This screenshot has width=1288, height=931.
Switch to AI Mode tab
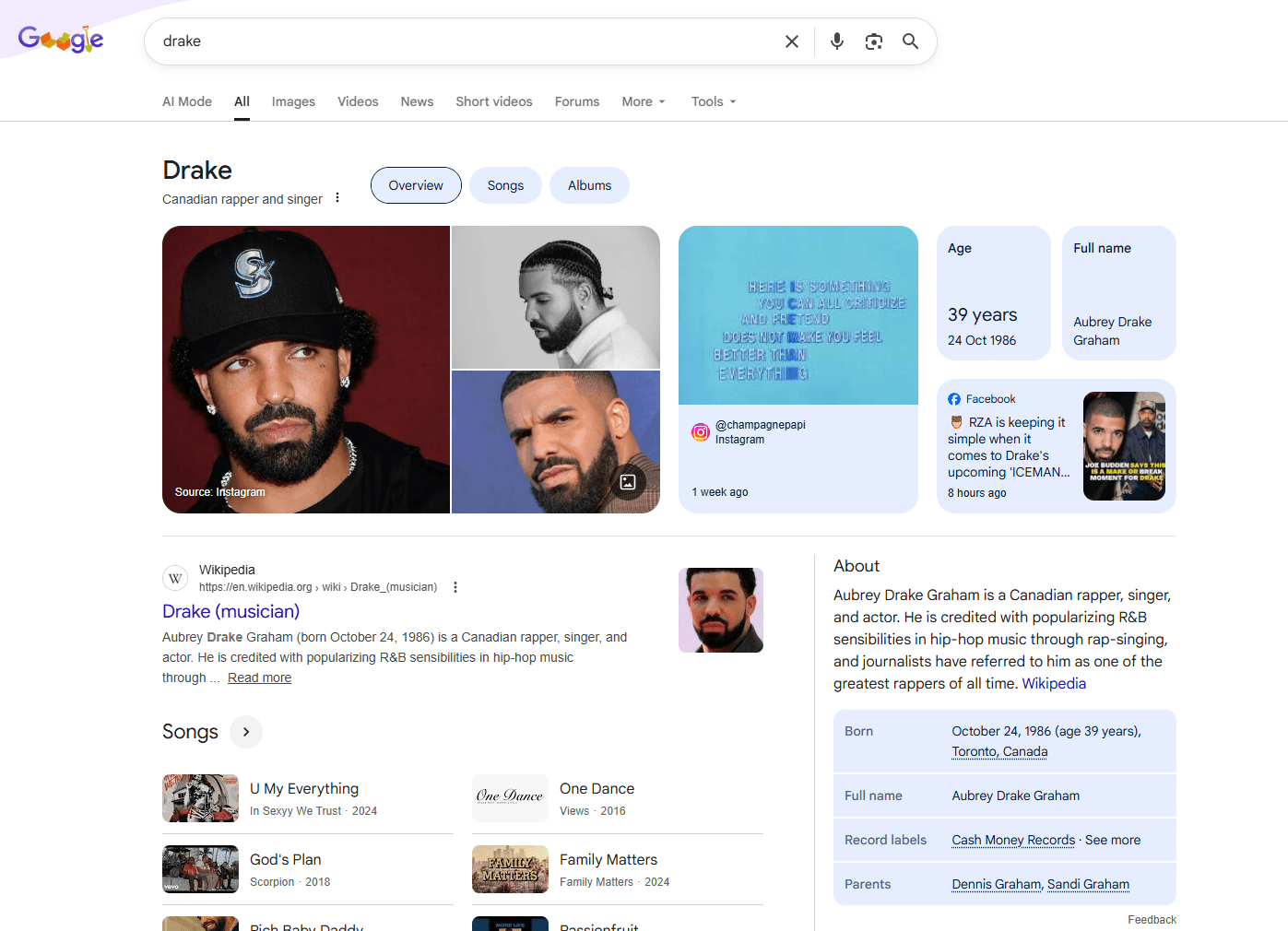tap(187, 101)
